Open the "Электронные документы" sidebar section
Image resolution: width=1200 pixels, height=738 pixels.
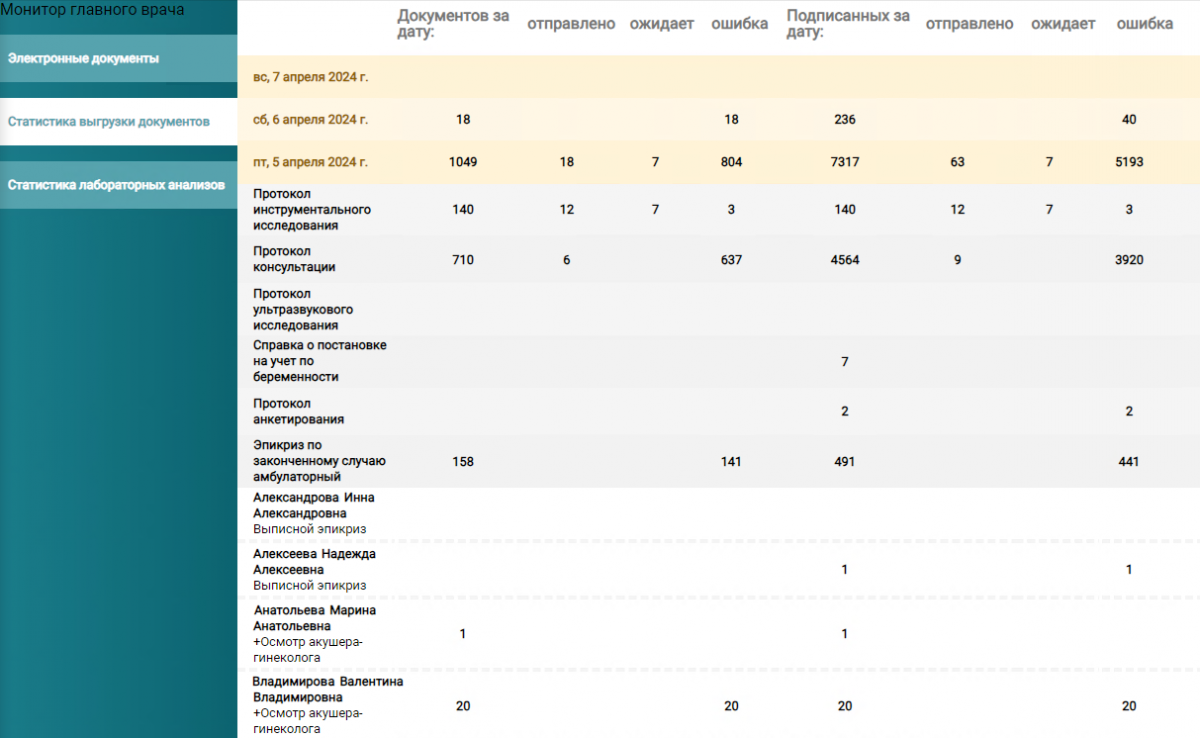tap(118, 59)
